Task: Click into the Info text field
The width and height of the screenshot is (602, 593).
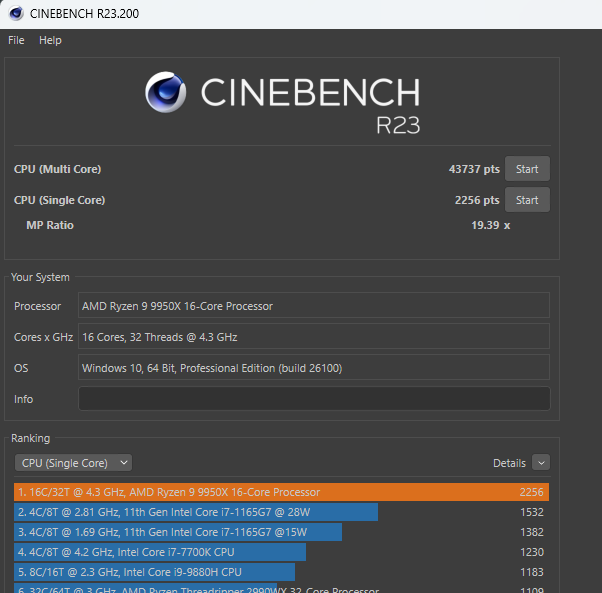Action: (x=314, y=399)
